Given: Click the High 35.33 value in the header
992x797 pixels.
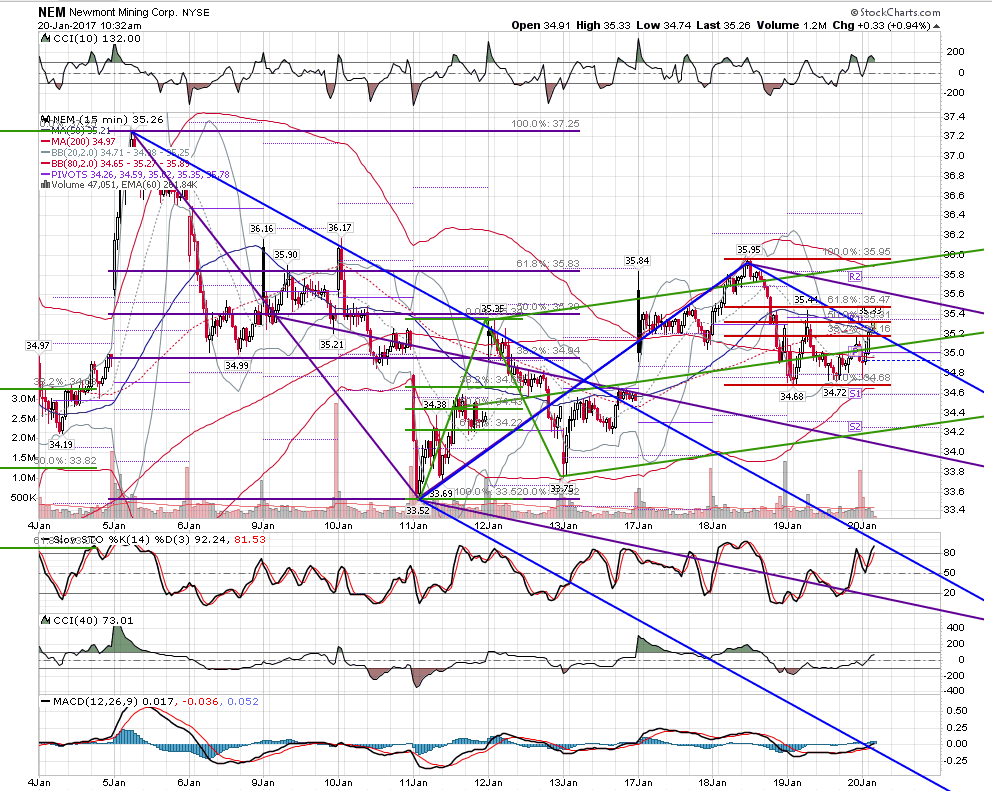Looking at the screenshot, I should (603, 26).
